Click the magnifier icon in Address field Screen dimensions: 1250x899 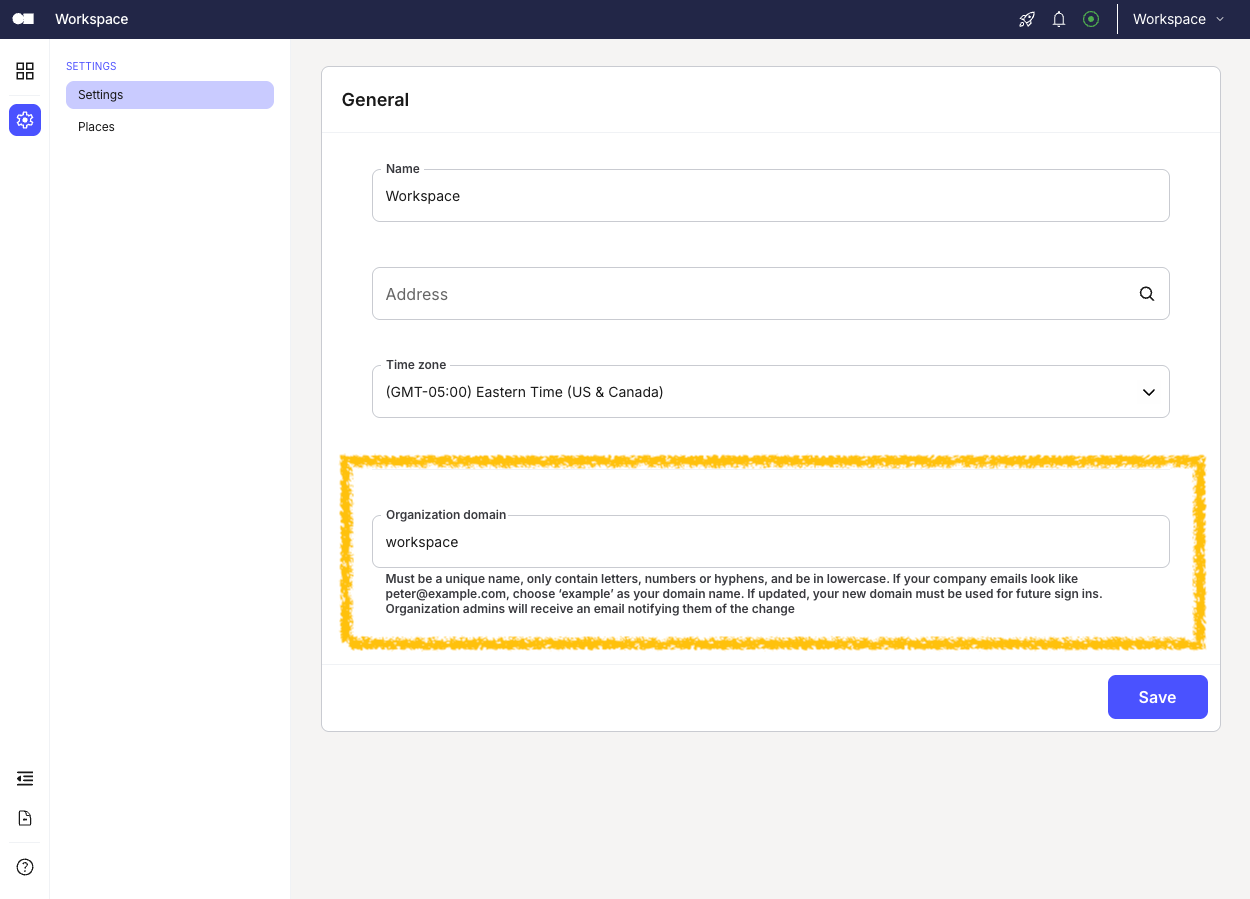point(1147,294)
